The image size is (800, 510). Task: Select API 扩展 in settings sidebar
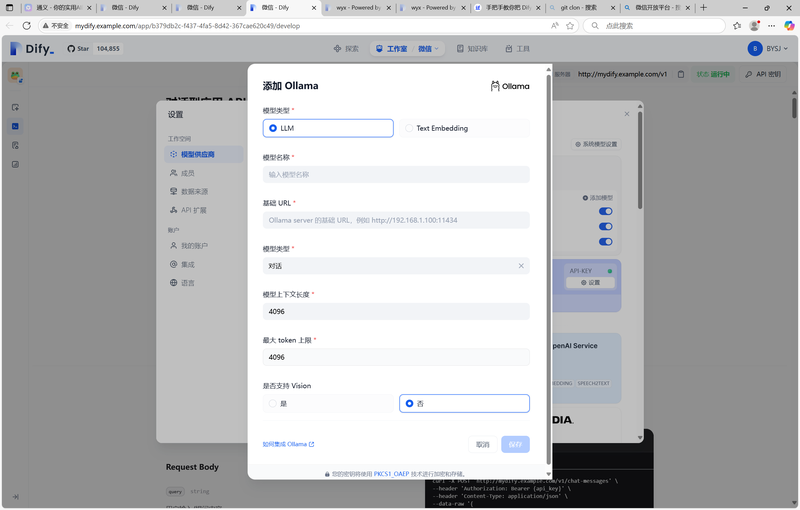click(x=204, y=210)
